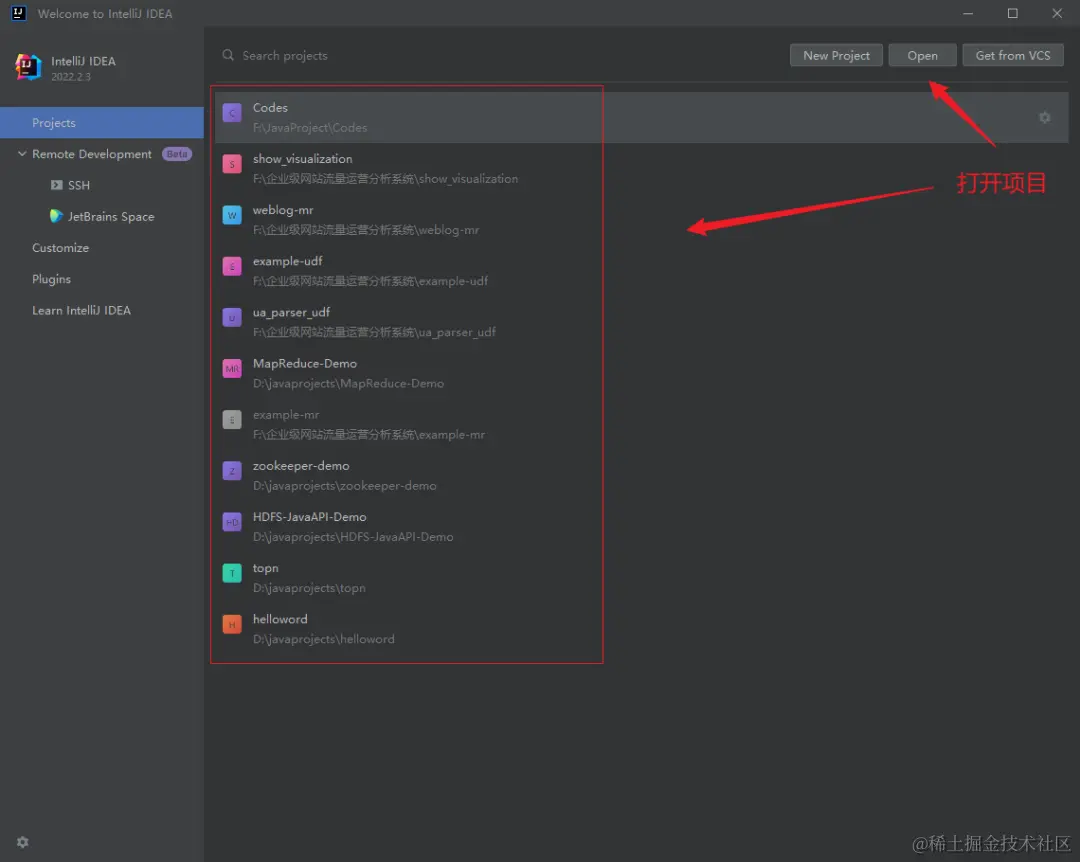Open the HDFS-JavaAPI-Demo project name
Image resolution: width=1080 pixels, height=862 pixels.
(309, 517)
